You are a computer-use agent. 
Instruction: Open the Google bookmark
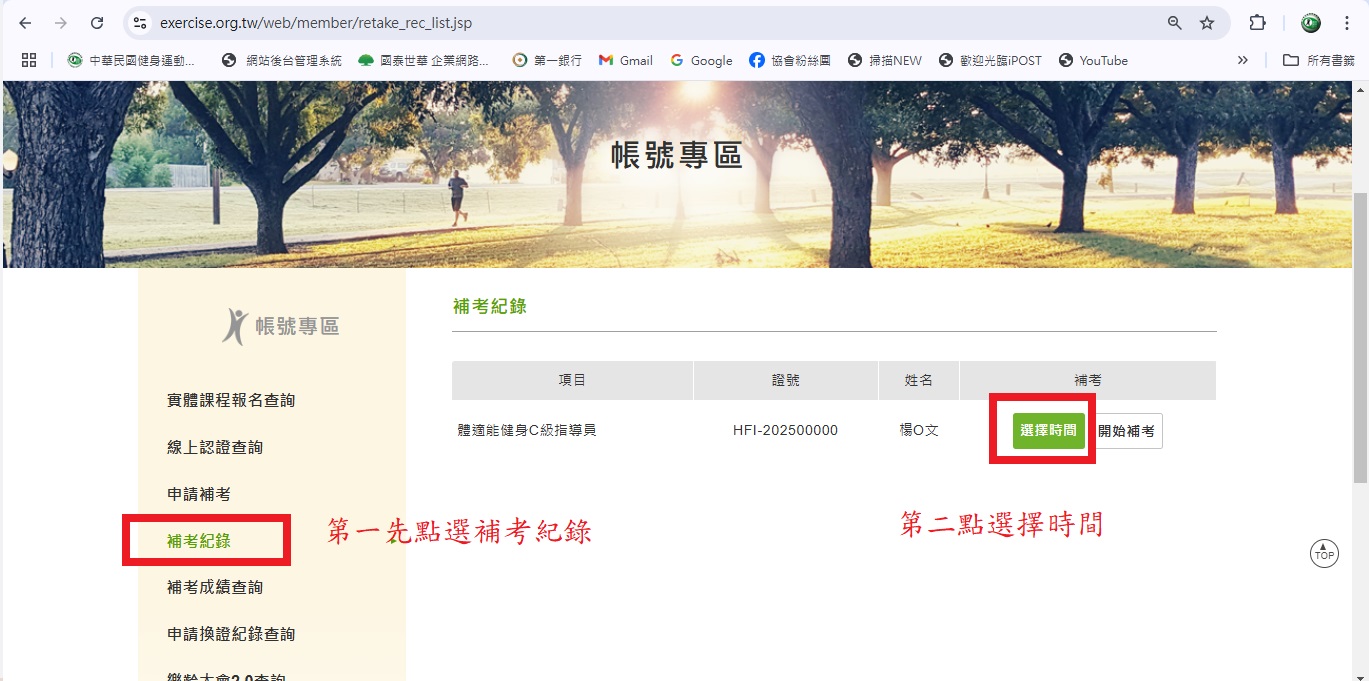702,60
